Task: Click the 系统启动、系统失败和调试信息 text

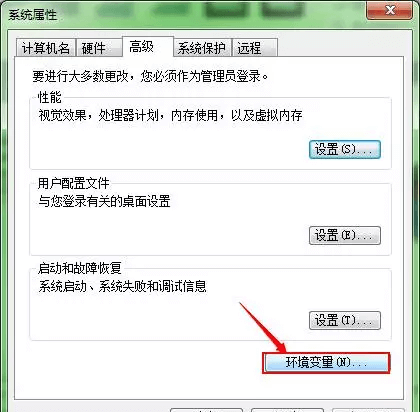Action: click(x=122, y=286)
